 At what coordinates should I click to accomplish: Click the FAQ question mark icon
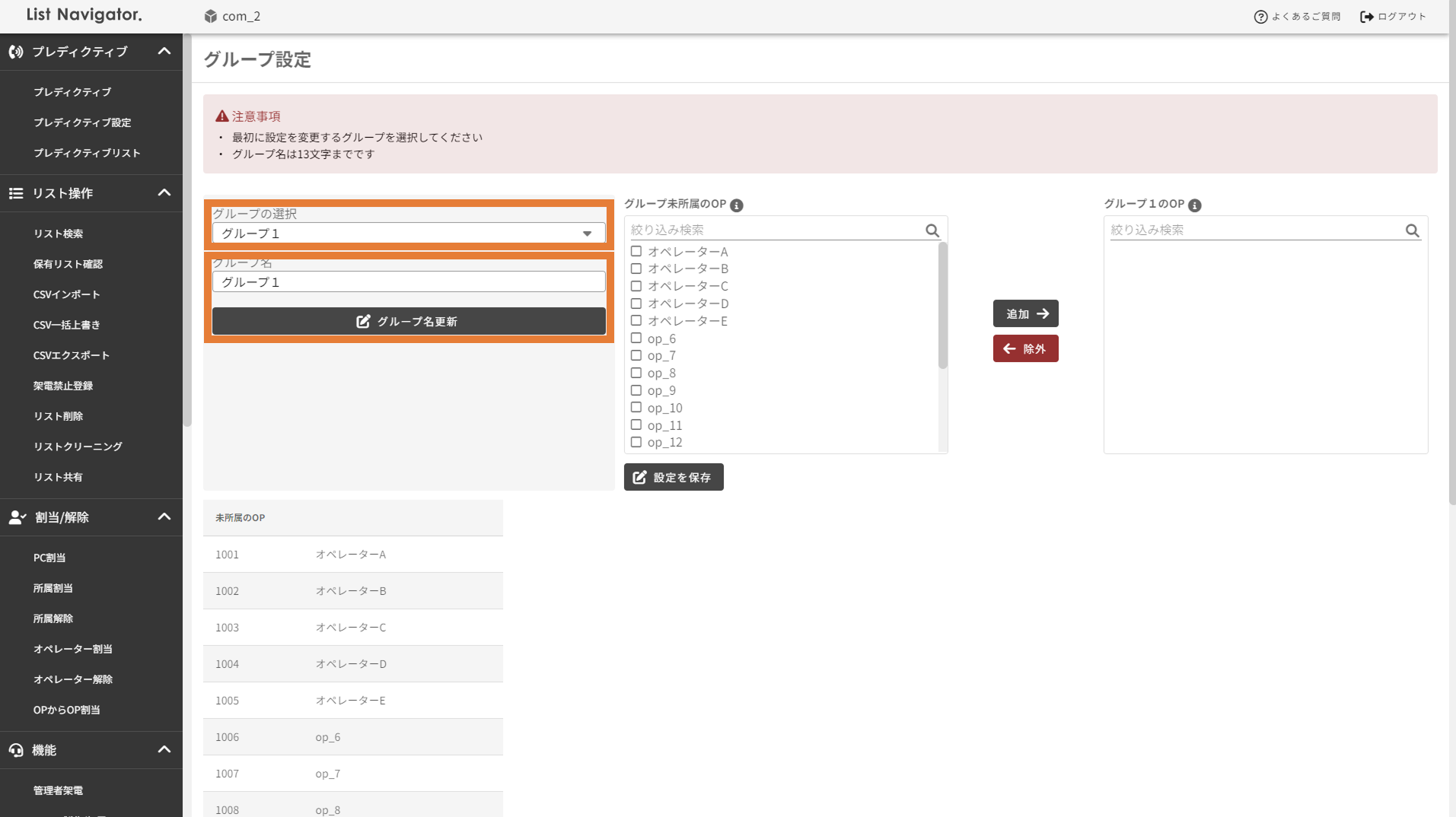coord(1260,17)
